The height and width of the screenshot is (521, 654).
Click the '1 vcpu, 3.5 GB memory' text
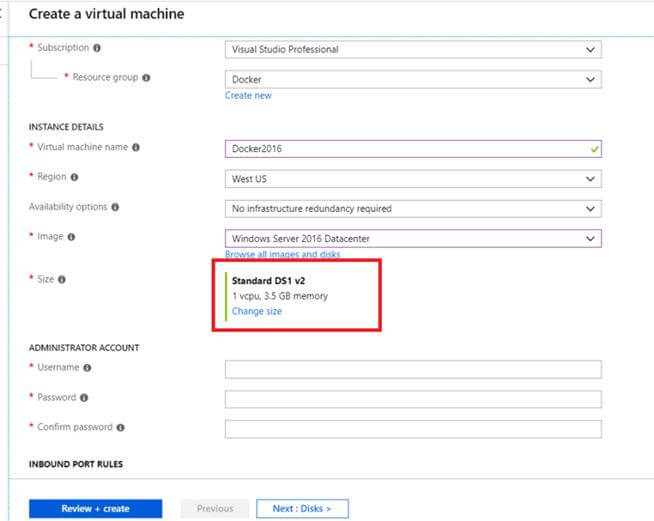pyautogui.click(x=280, y=296)
